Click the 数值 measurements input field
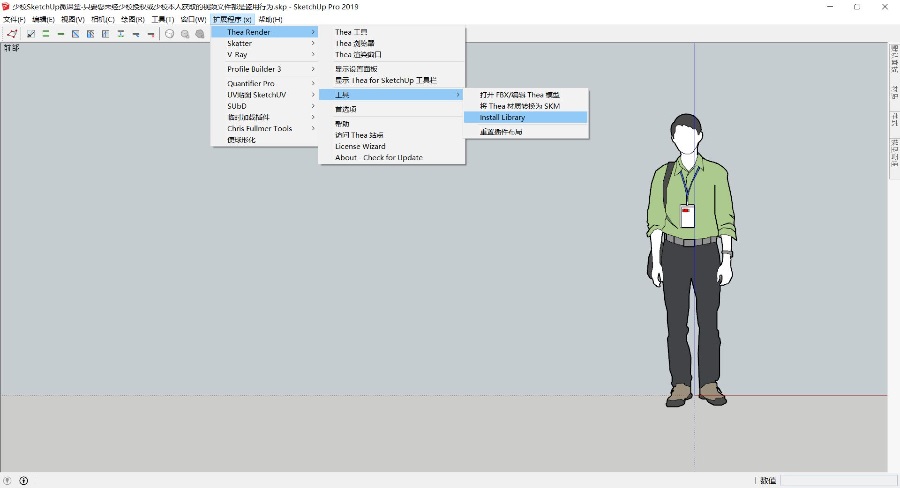Image resolution: width=900 pixels, height=488 pixels. (x=838, y=481)
